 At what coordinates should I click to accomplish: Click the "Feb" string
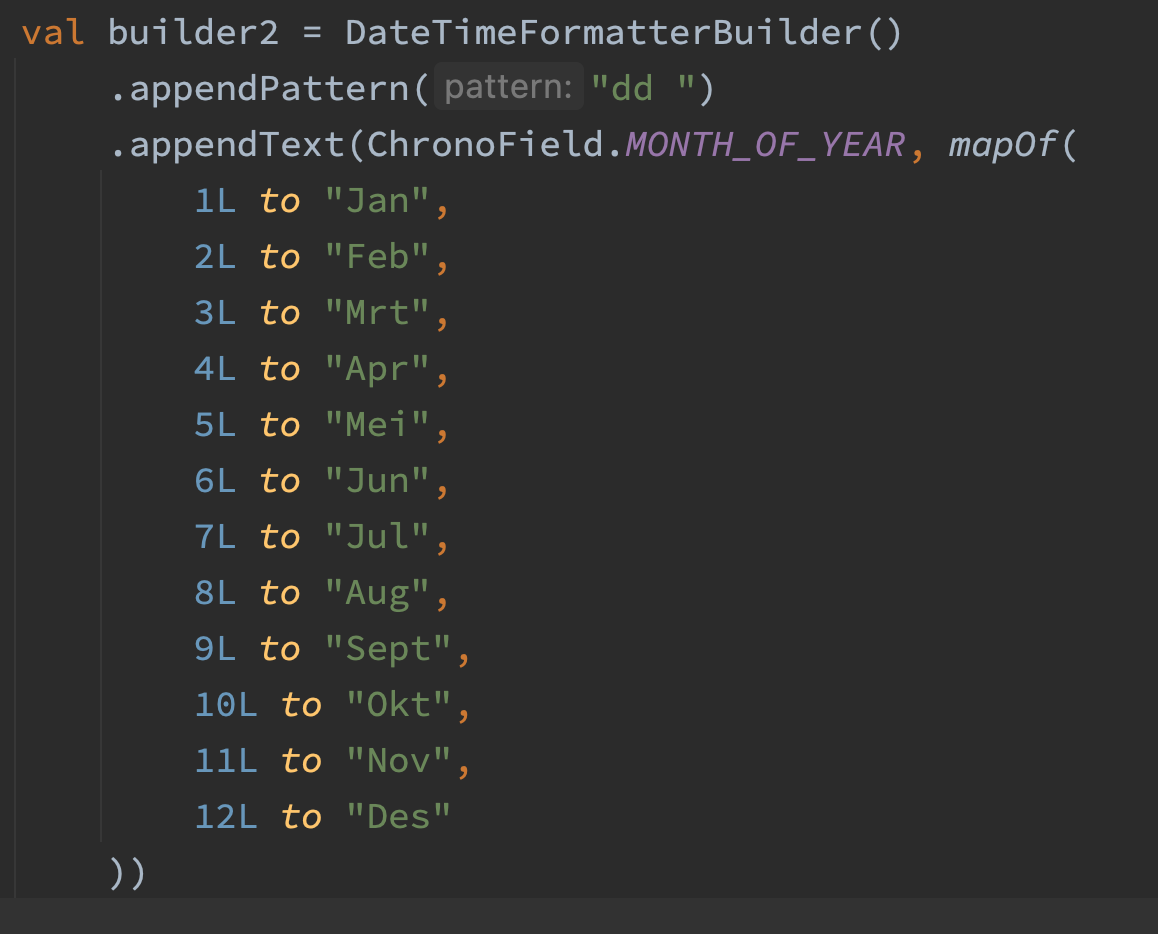377,257
